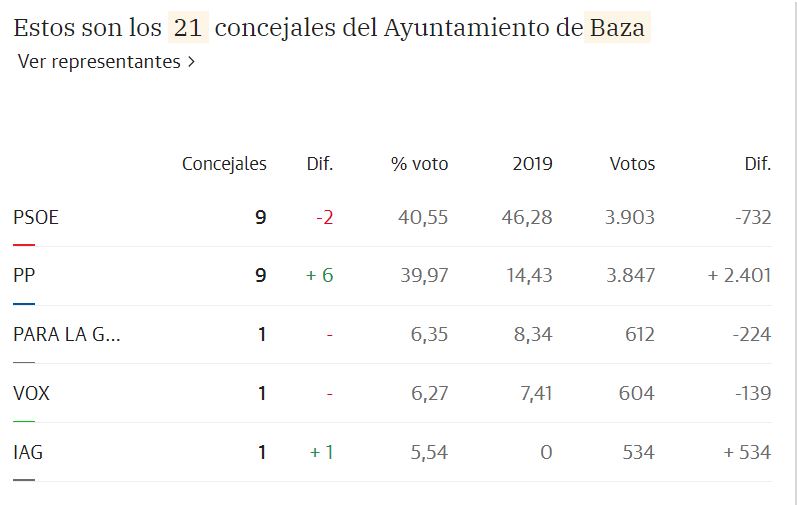
Task: Click IAG's +1 seat difference
Action: click(321, 452)
